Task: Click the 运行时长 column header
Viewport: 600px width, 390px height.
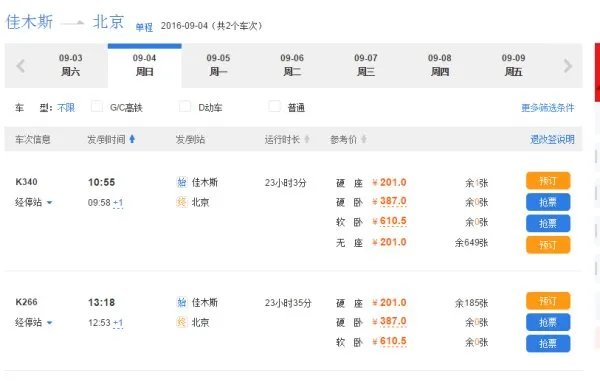Action: coord(282,139)
